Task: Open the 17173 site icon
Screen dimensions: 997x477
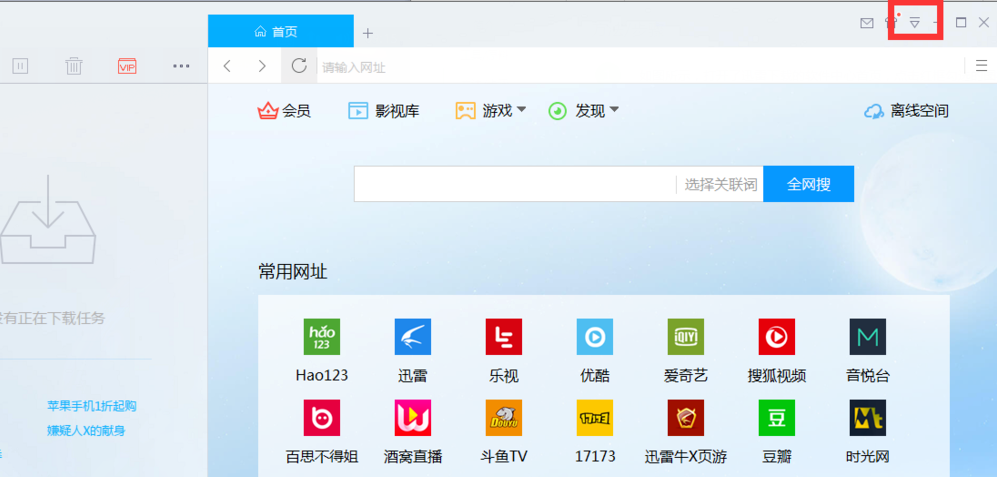Action: pyautogui.click(x=595, y=417)
